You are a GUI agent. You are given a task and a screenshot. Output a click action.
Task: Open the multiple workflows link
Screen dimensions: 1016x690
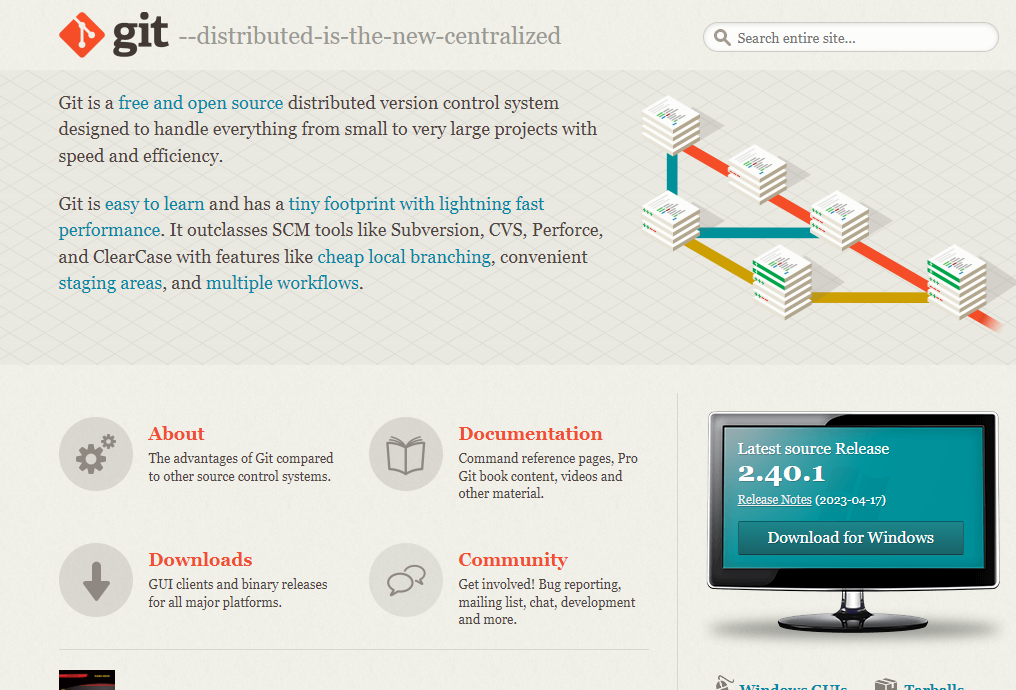click(283, 283)
